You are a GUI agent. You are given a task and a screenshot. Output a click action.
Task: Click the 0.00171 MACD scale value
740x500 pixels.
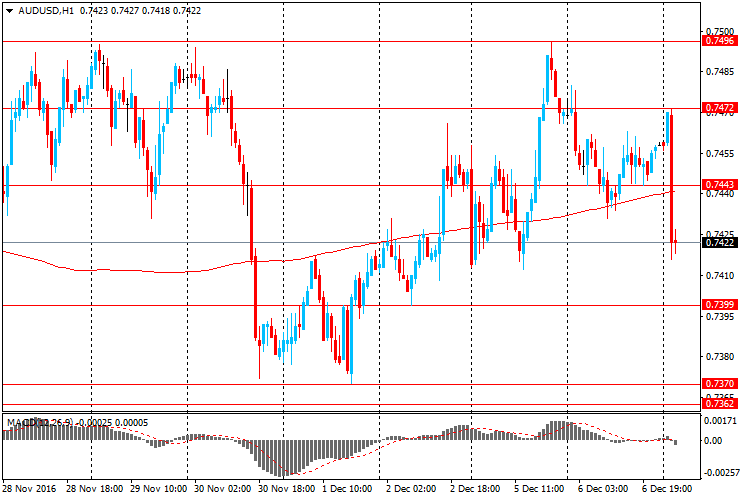pos(719,423)
